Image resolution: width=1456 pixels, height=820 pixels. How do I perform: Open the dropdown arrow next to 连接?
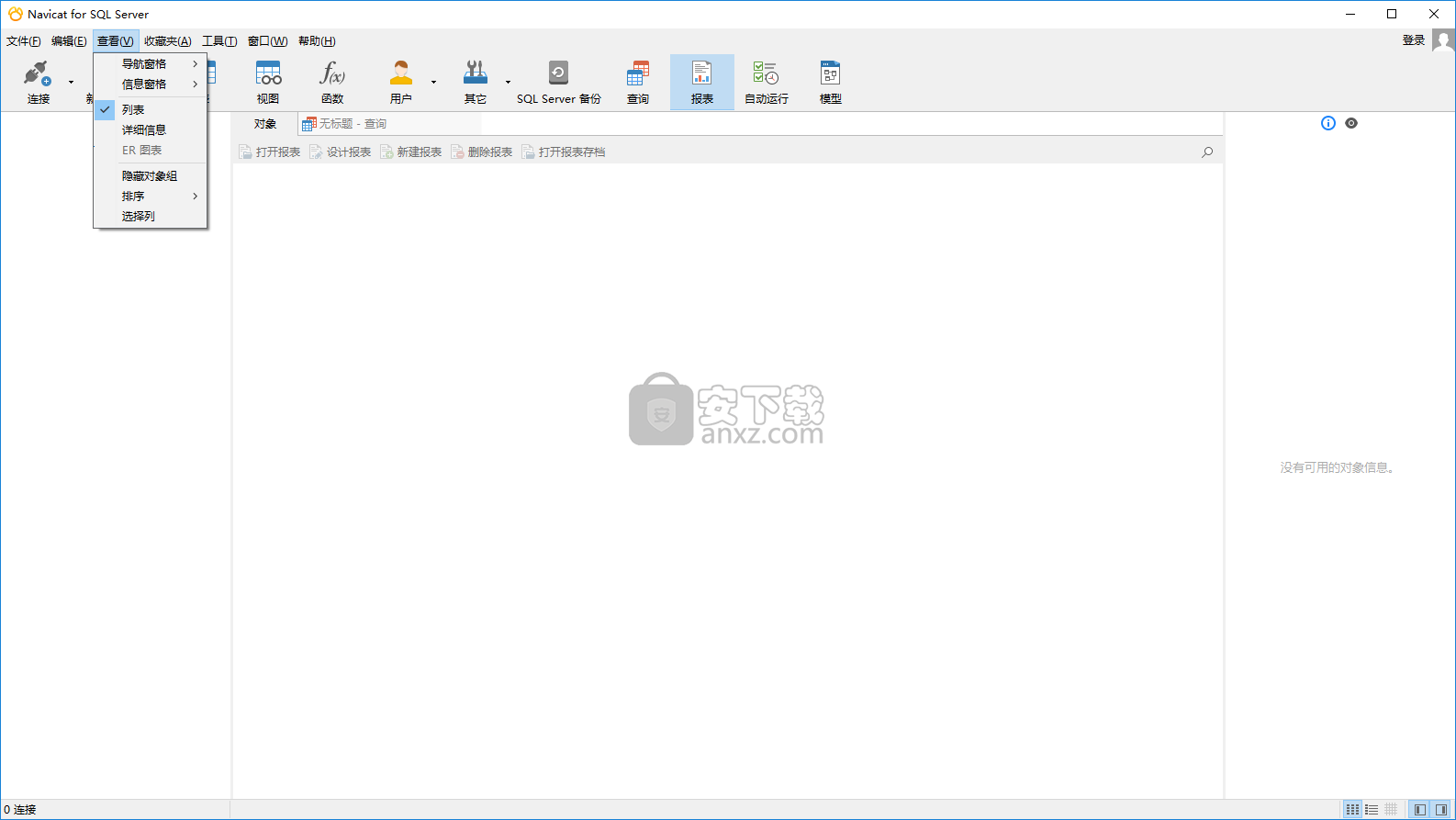pyautogui.click(x=71, y=83)
